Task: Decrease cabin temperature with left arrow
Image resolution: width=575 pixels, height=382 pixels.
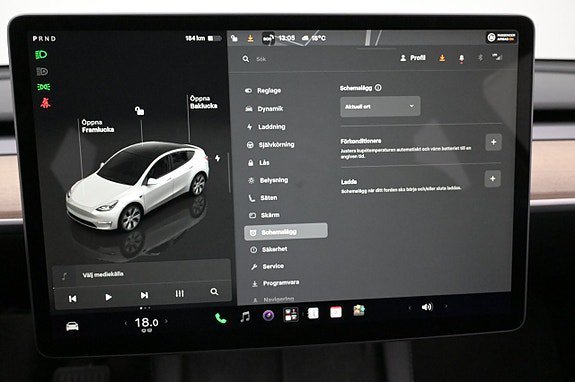Action: click(x=126, y=323)
